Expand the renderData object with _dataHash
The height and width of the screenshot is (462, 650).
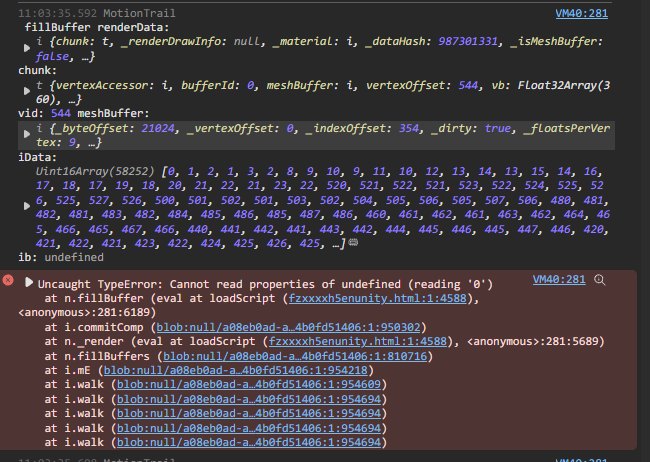tap(27, 48)
